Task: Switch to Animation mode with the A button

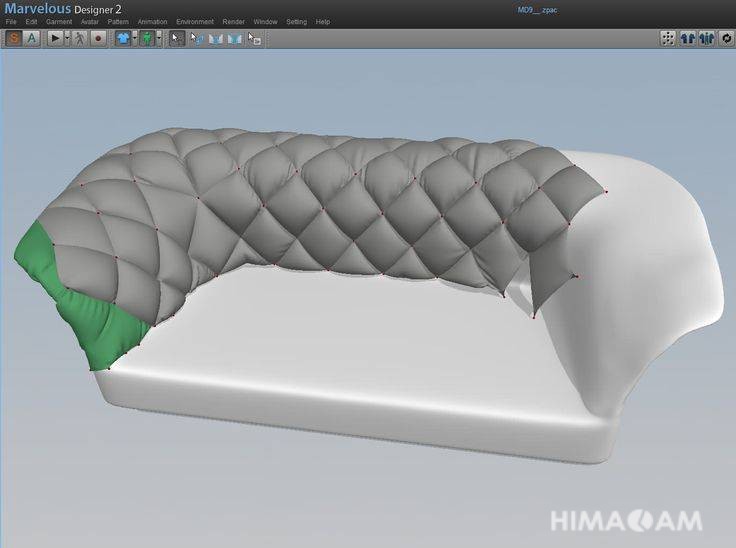Action: click(x=31, y=38)
